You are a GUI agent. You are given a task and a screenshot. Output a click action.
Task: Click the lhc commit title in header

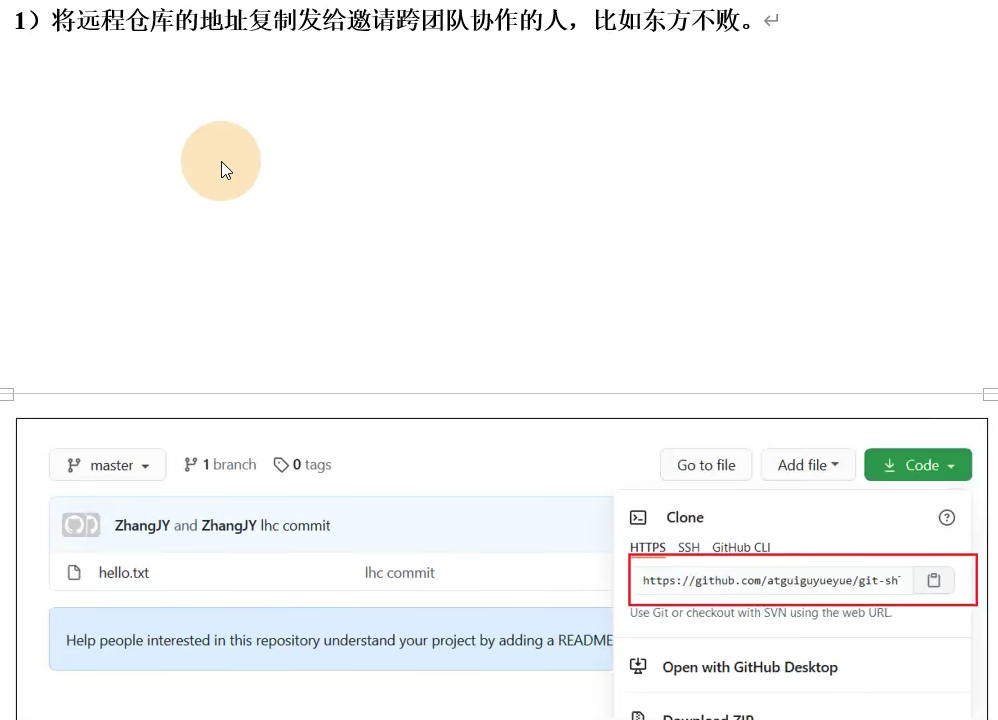[295, 526]
